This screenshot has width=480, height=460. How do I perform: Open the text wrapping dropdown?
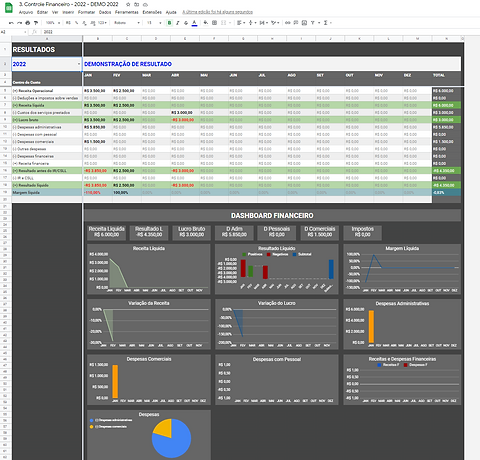click(x=263, y=23)
